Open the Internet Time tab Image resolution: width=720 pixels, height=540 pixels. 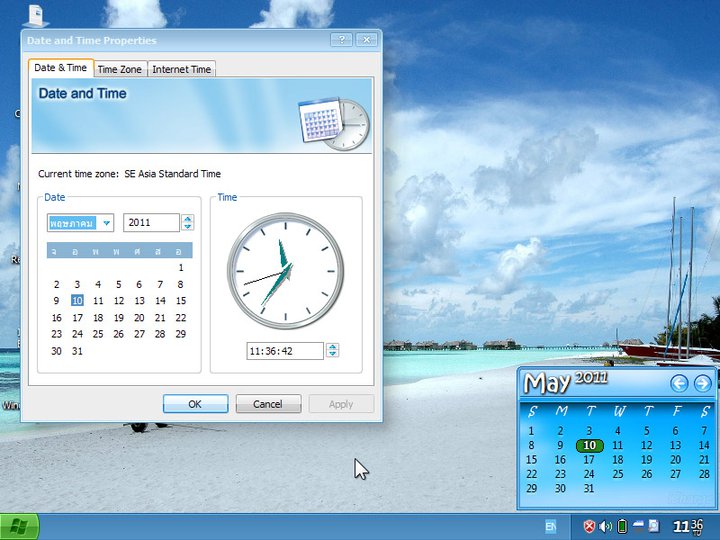181,69
